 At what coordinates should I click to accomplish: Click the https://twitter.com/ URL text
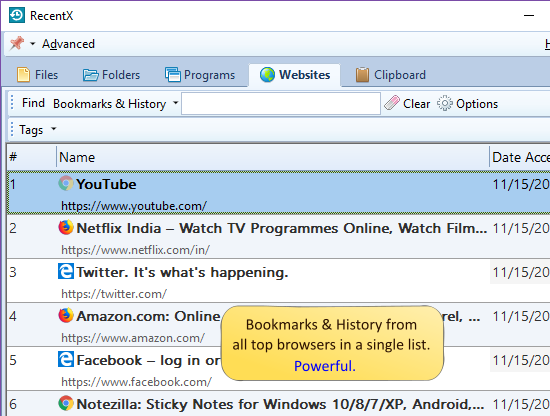click(x=114, y=294)
